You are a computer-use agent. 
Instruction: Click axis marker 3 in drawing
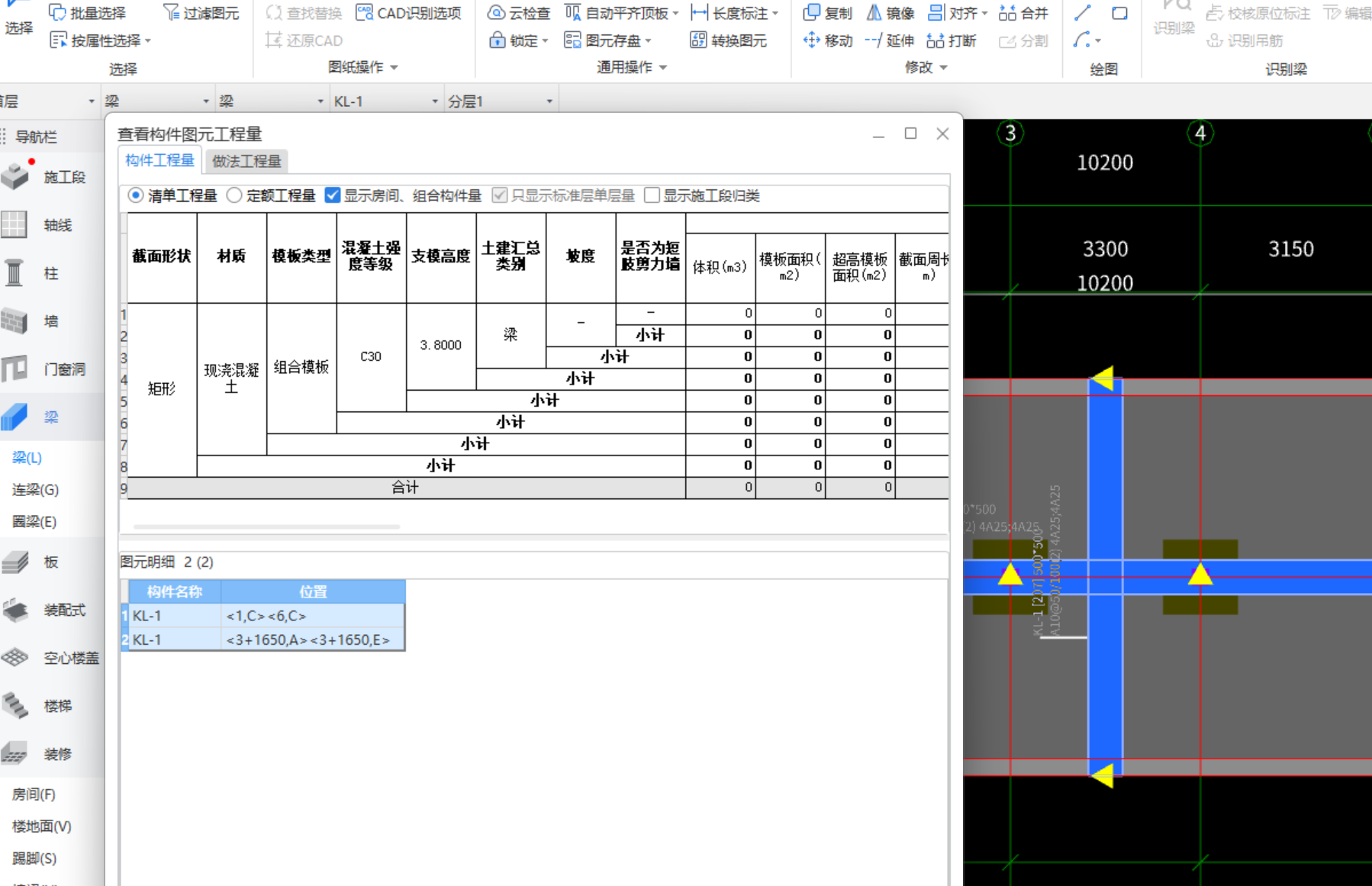click(1010, 134)
